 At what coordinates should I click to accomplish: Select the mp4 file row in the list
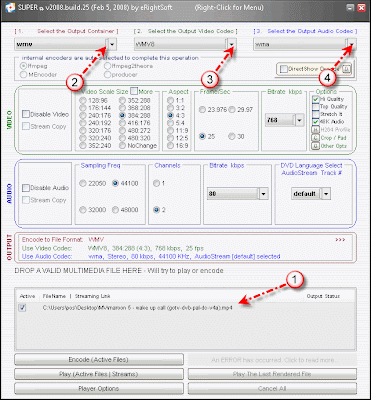coord(185,308)
